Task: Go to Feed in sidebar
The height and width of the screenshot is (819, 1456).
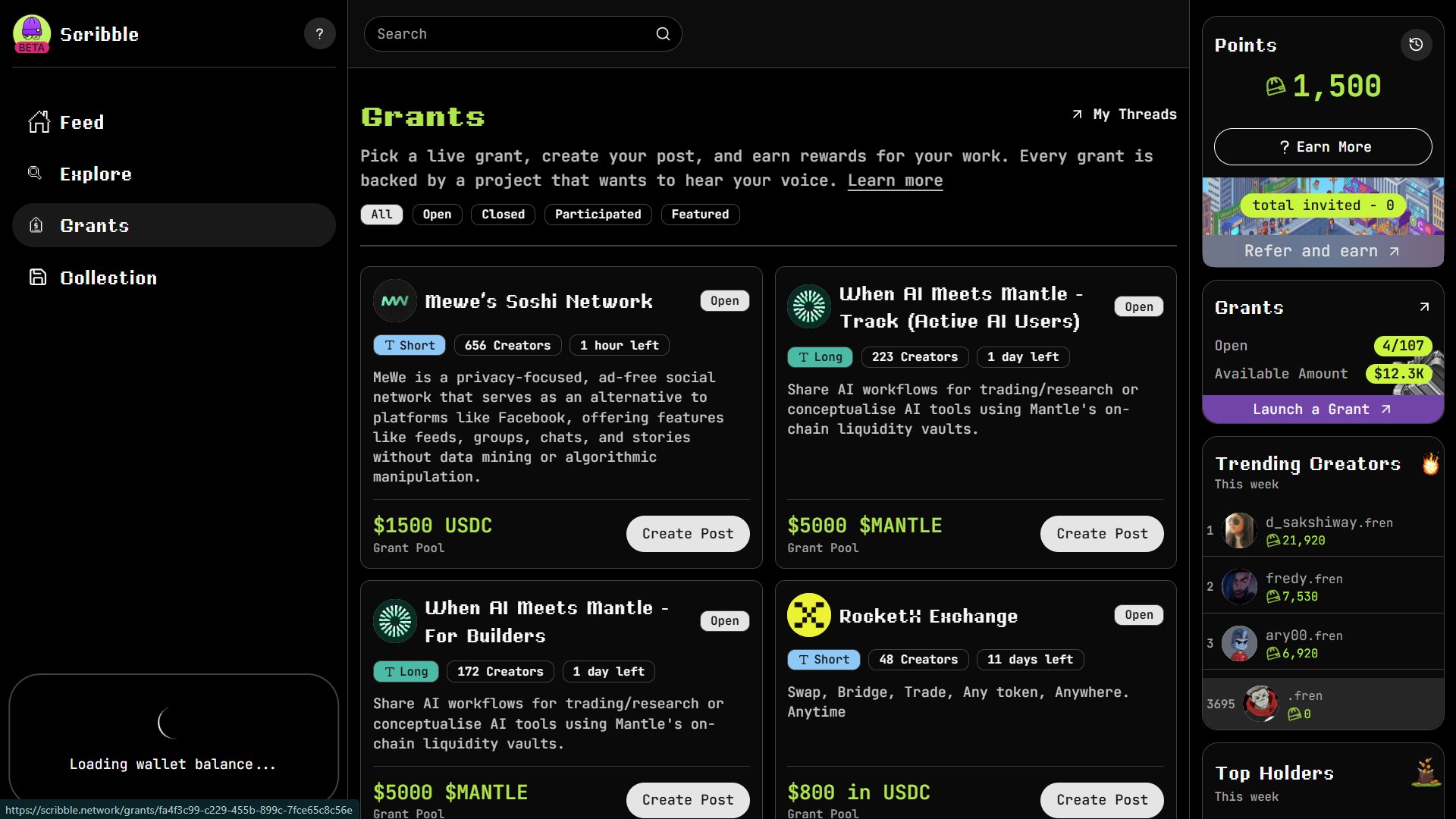Action: point(82,122)
